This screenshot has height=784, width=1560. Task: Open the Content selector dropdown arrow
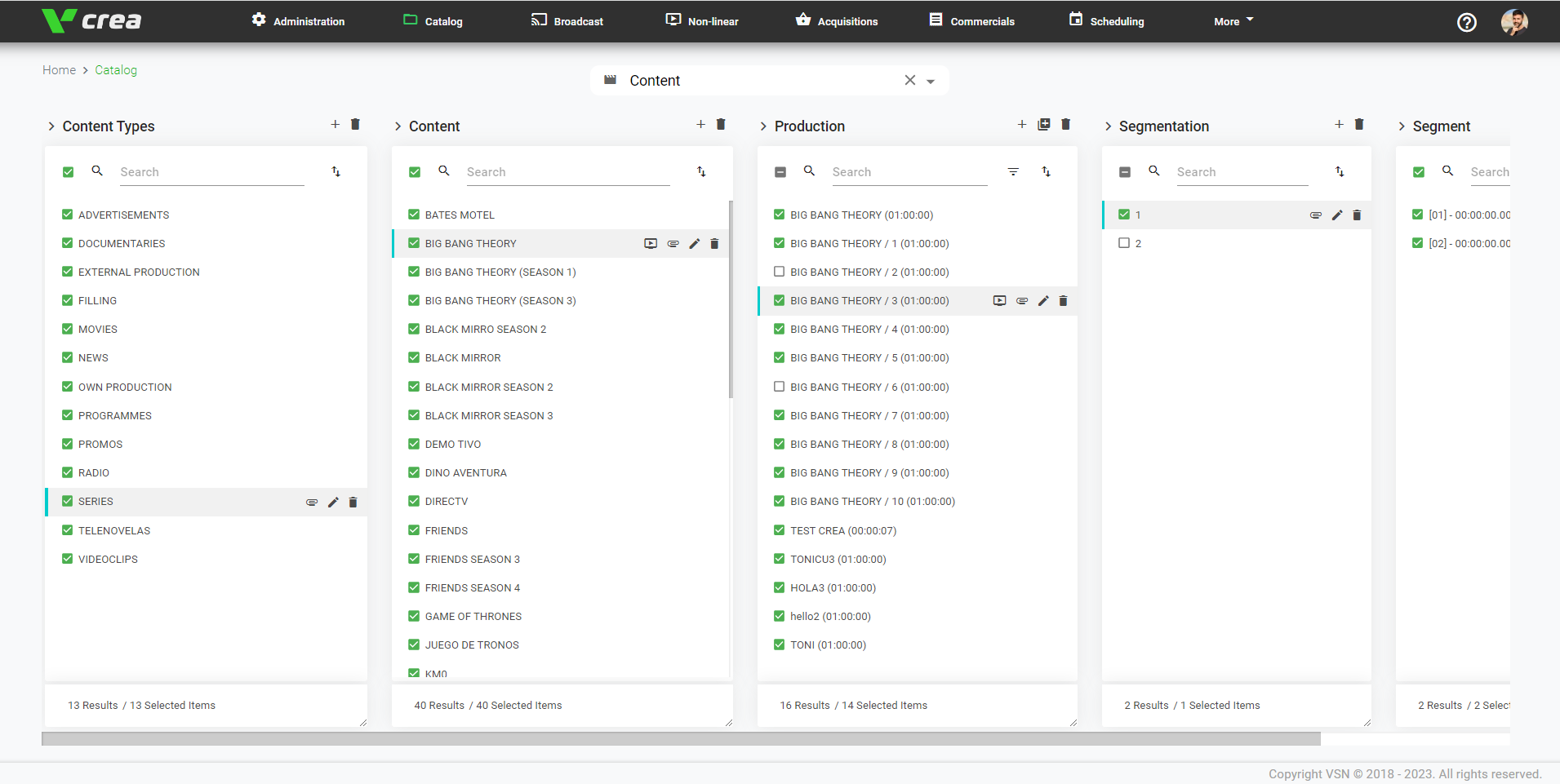point(931,82)
